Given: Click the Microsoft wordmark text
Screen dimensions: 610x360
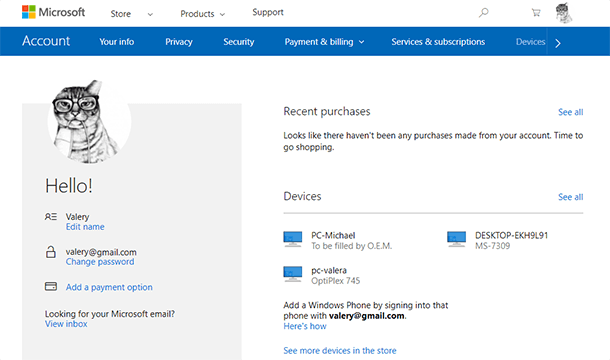Looking at the screenshot, I should coord(61,12).
